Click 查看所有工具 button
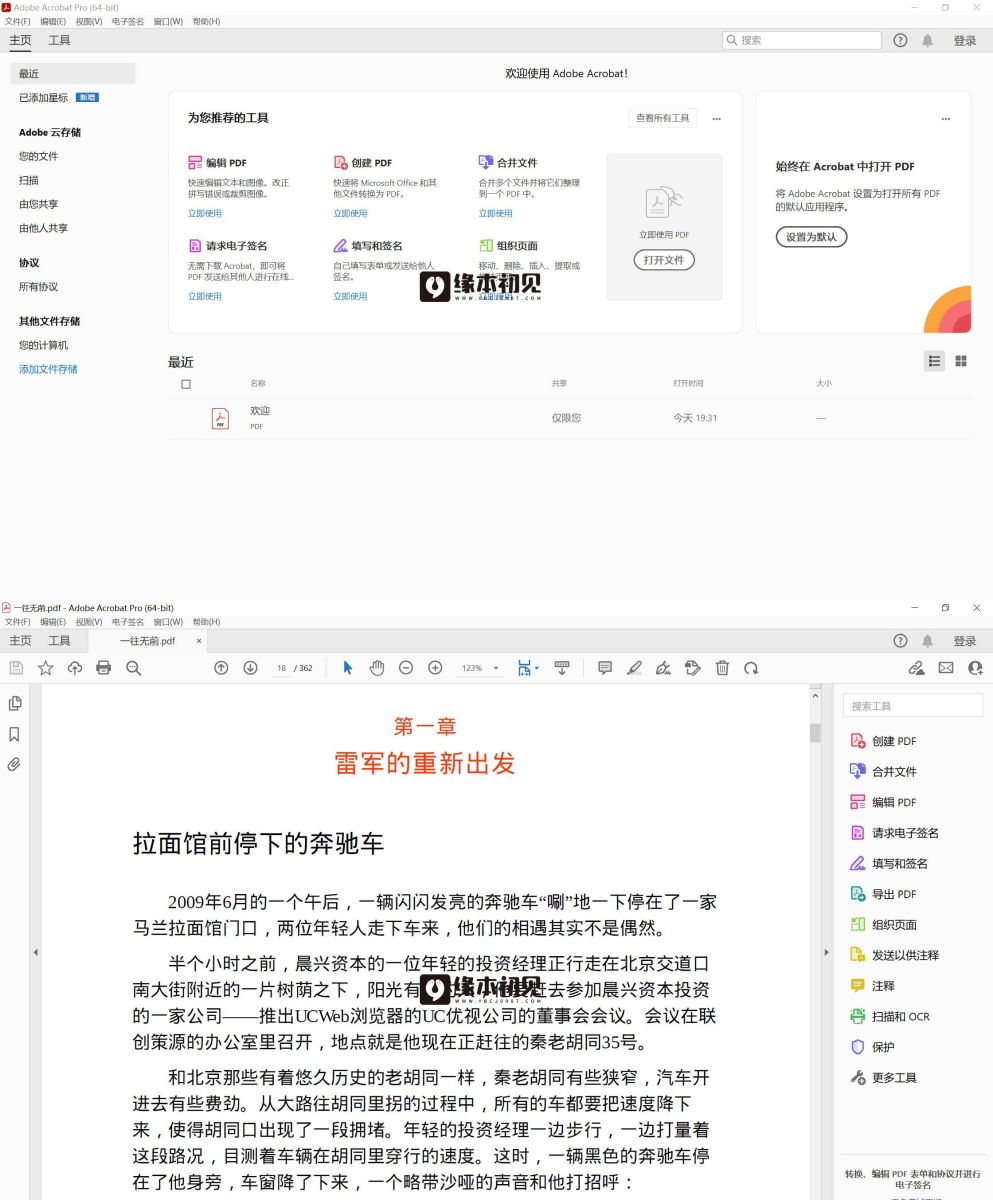 click(662, 118)
